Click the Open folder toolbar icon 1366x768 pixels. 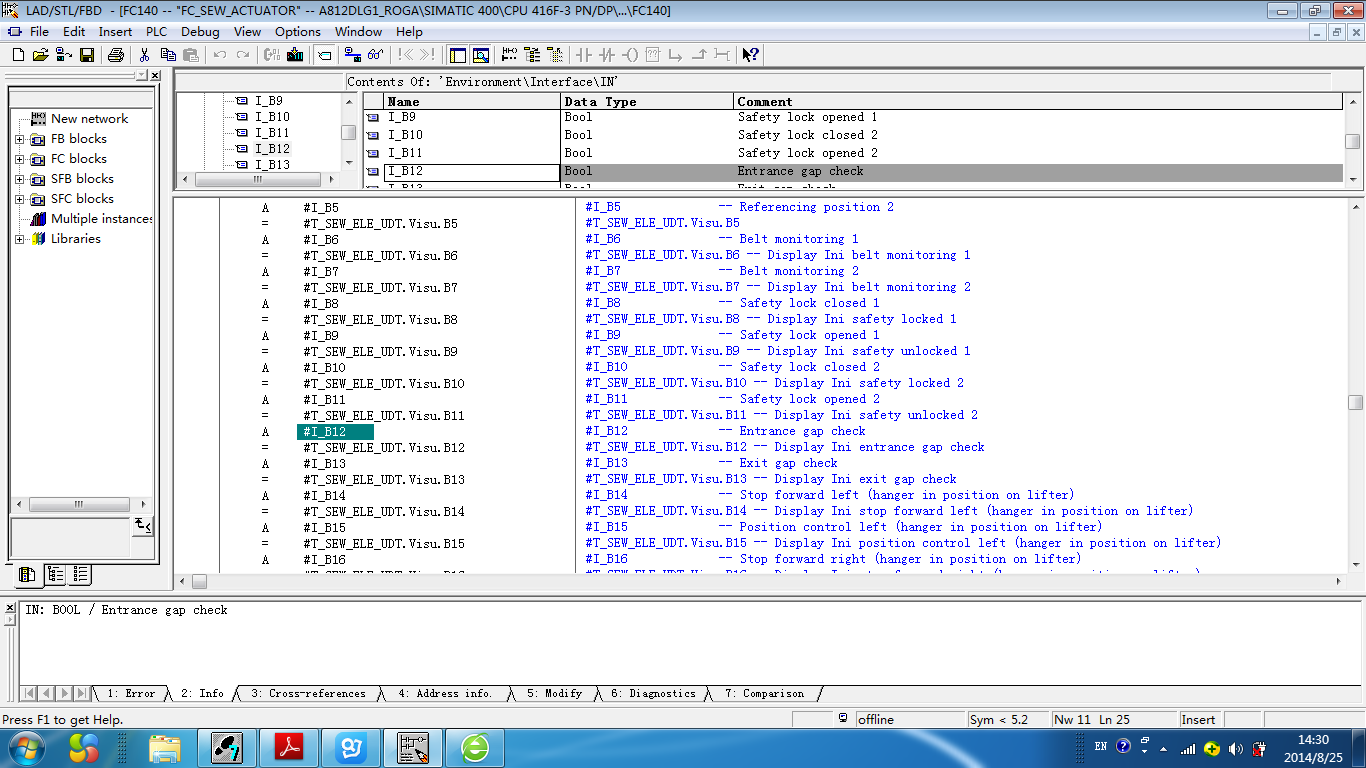(40, 55)
